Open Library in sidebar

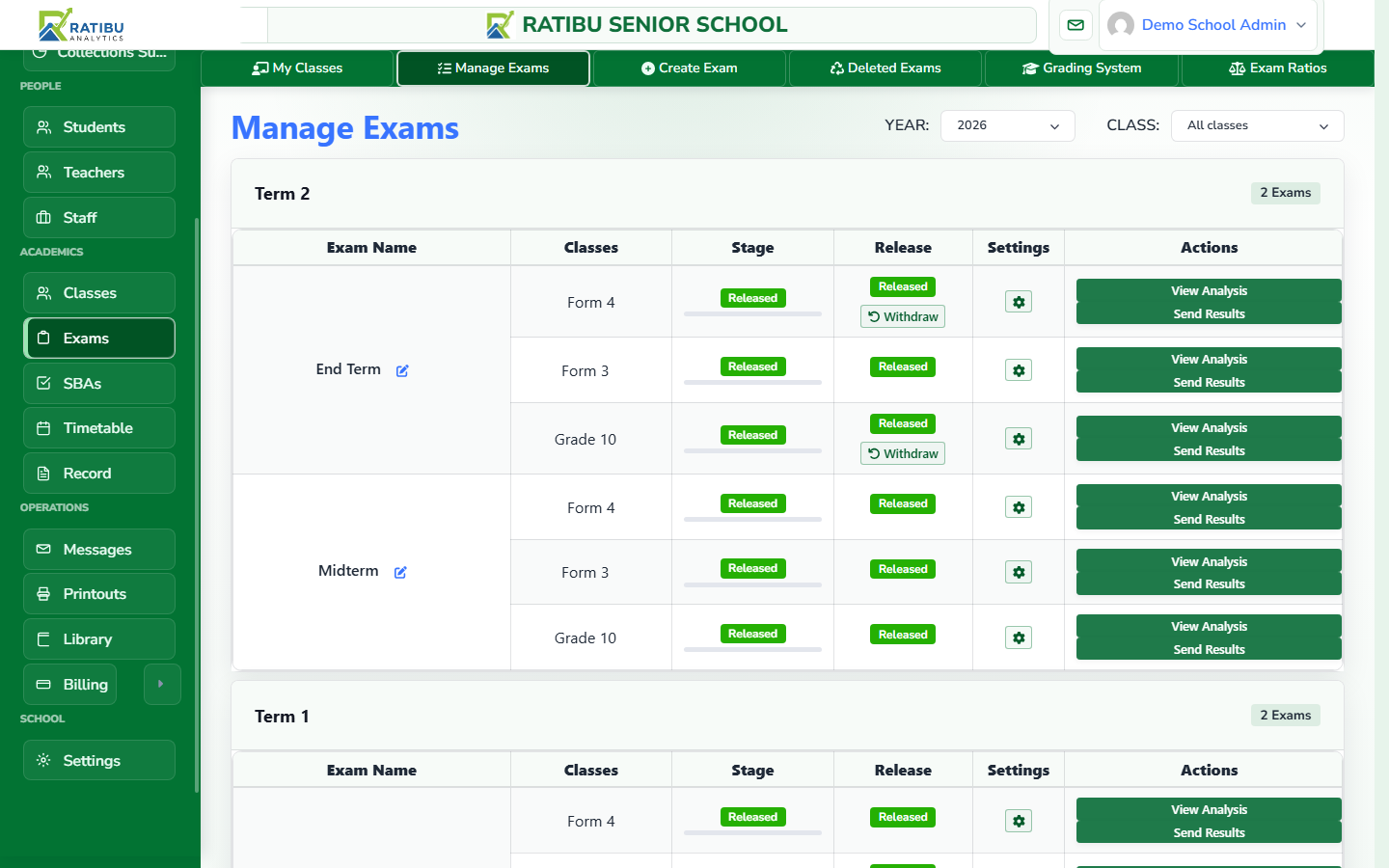(x=99, y=639)
